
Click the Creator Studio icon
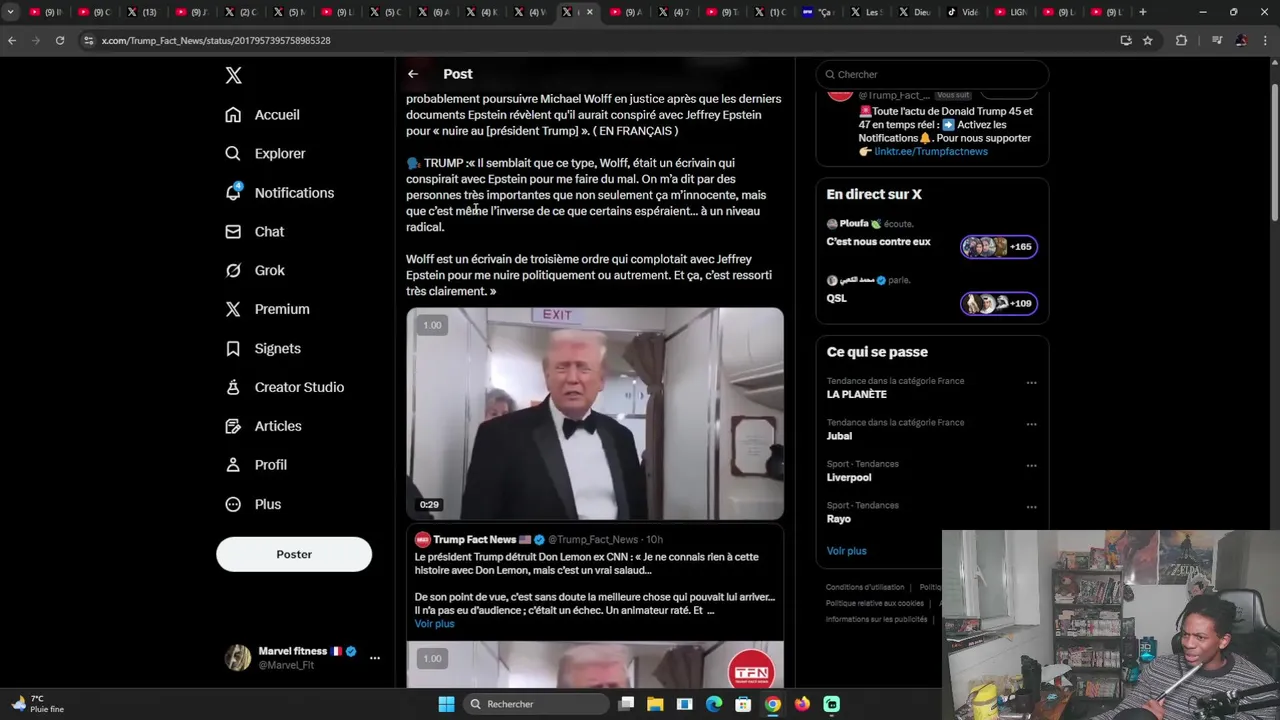233,387
